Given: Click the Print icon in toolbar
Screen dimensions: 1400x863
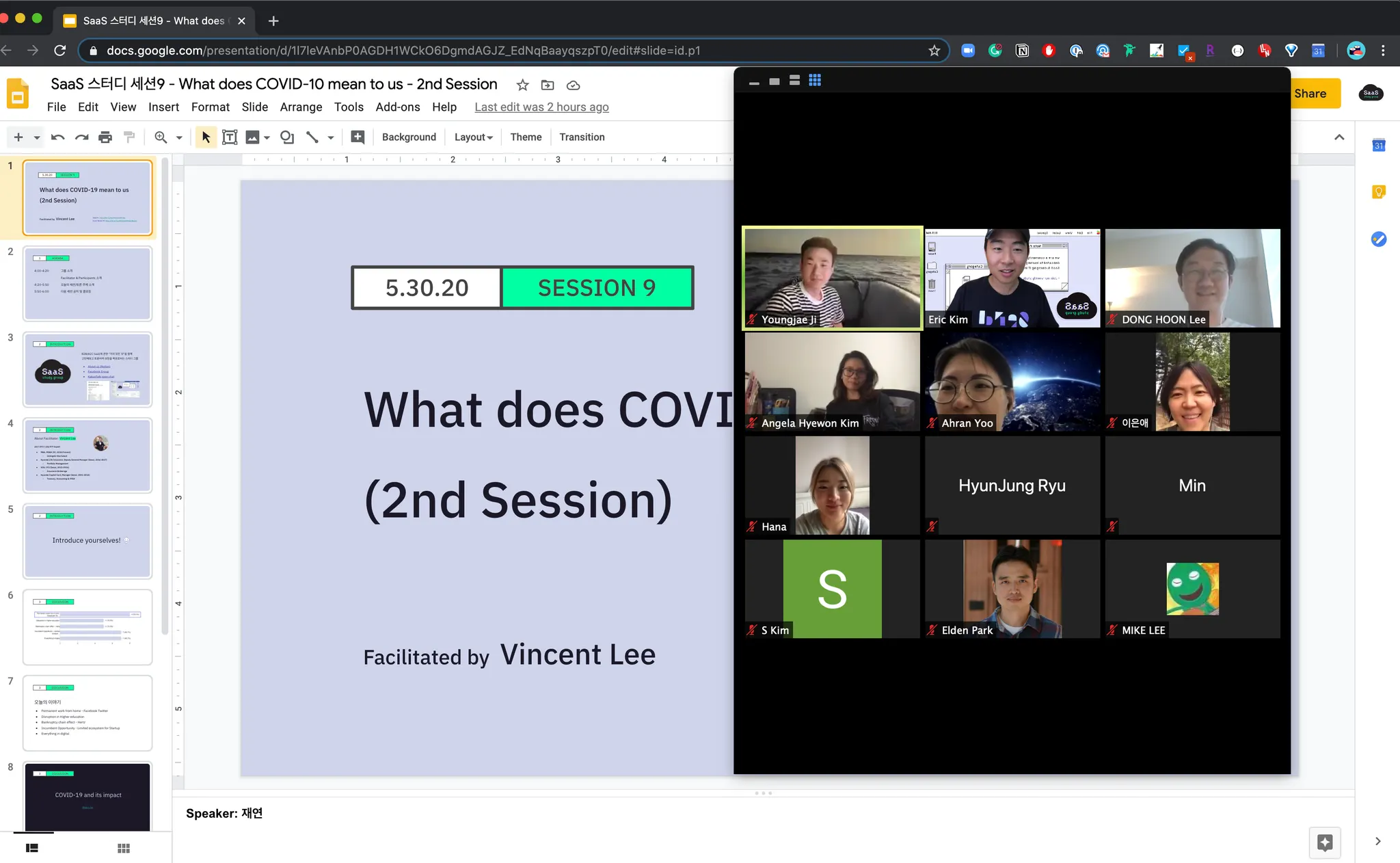Looking at the screenshot, I should pyautogui.click(x=105, y=137).
